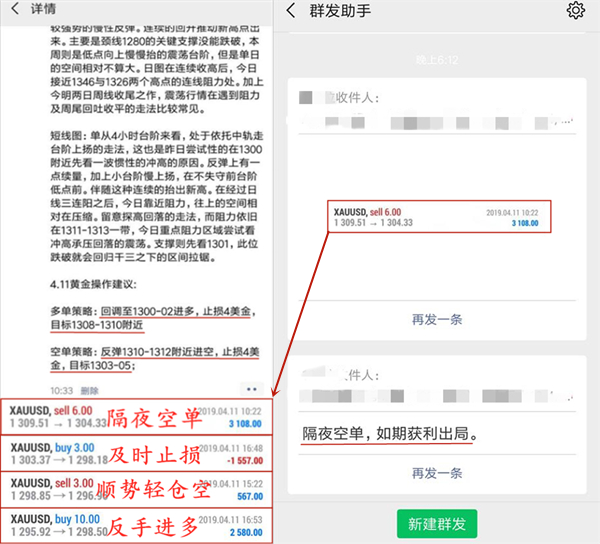Tap 再发一条 below the XAUUSD image message
The height and width of the screenshot is (544, 600).
point(437,319)
